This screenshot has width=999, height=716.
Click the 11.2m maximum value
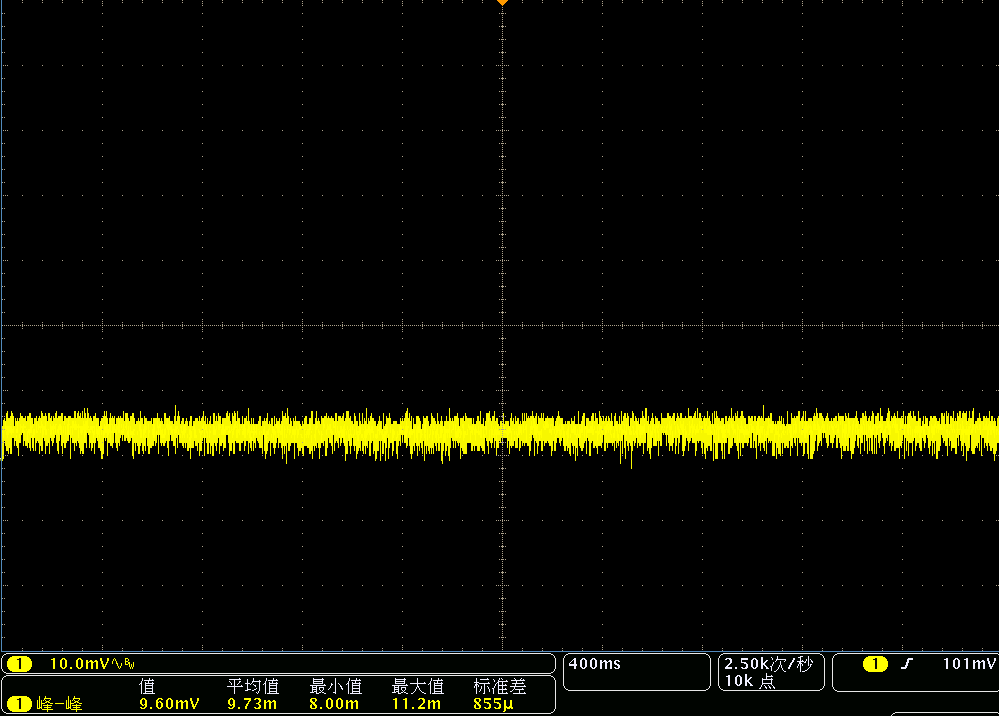pyautogui.click(x=416, y=704)
